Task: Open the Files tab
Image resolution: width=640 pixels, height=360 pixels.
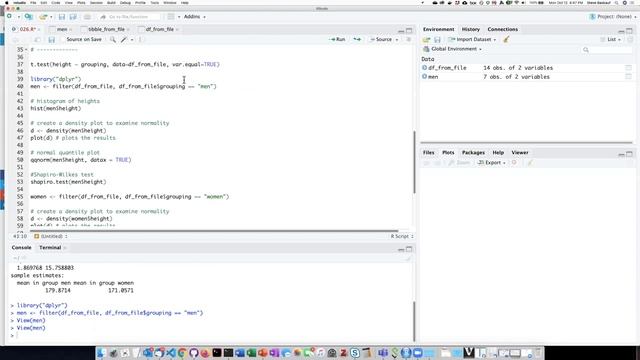Action: (429, 153)
